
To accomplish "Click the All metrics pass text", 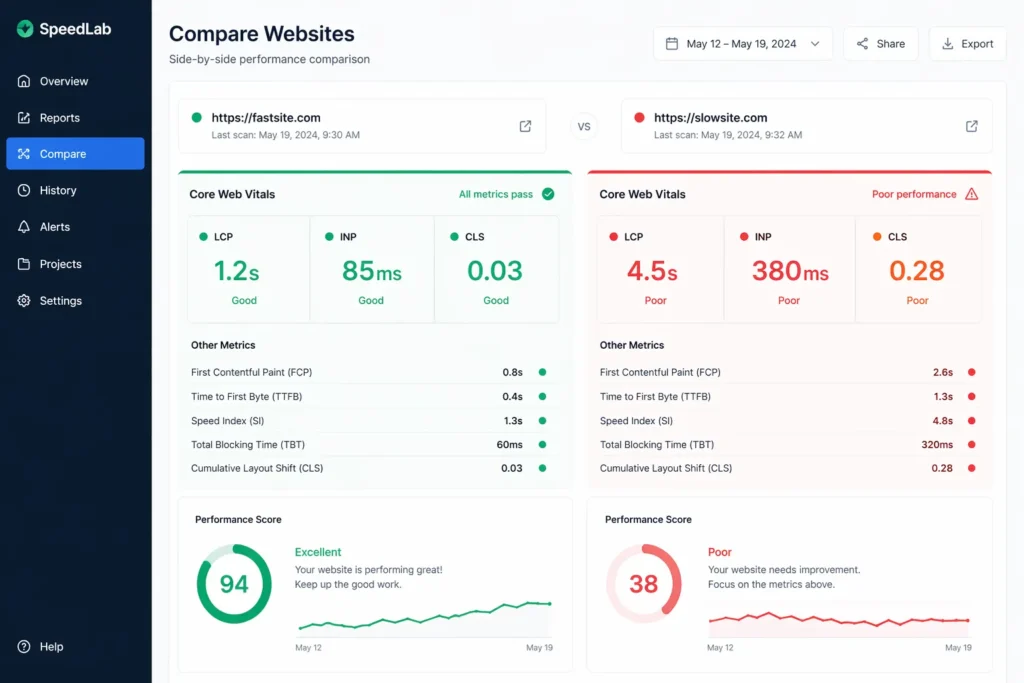I will pyautogui.click(x=496, y=194).
